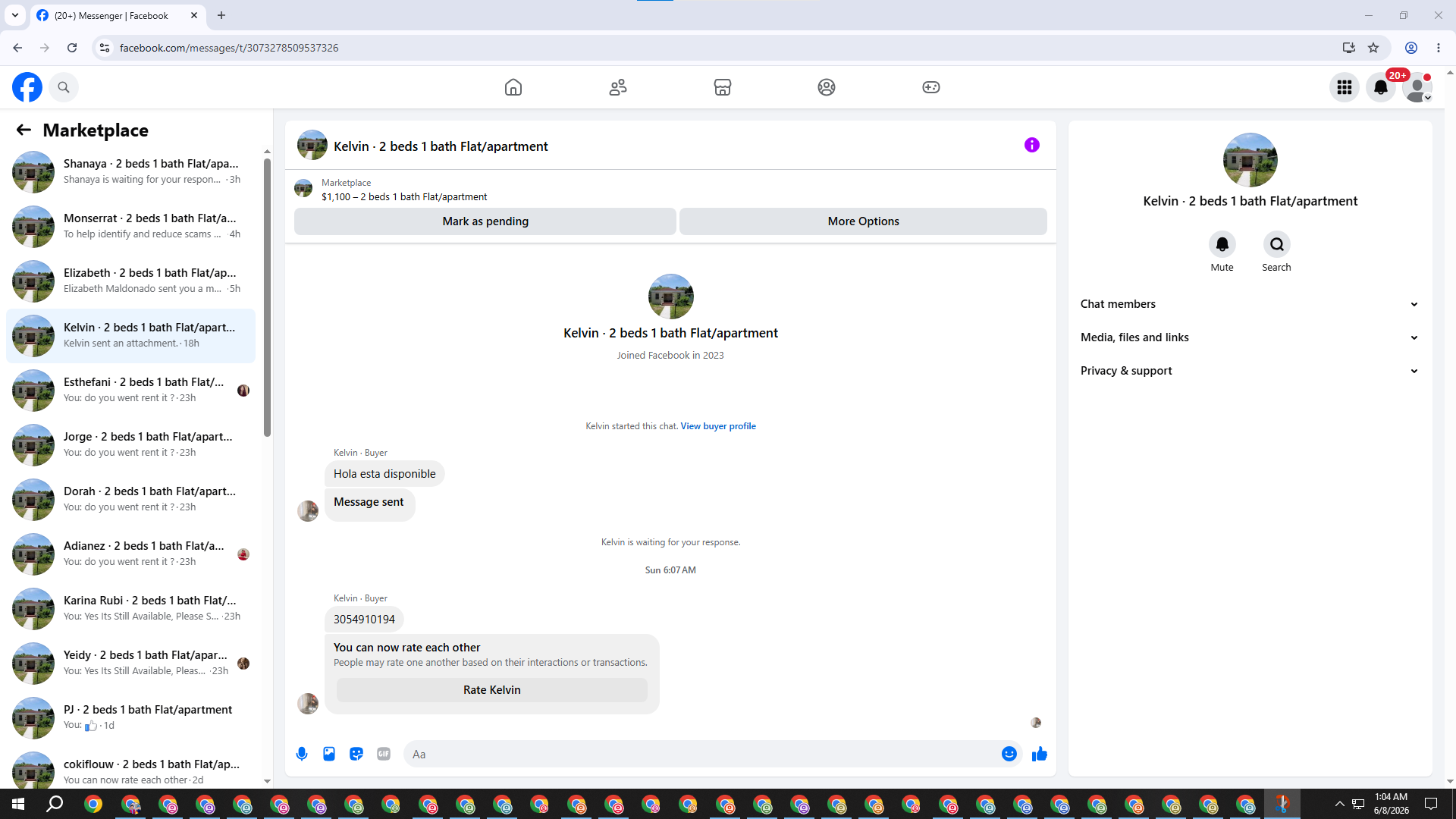The height and width of the screenshot is (819, 1456).
Task: Open the nine-dot Menu grid
Action: pos(1345,87)
